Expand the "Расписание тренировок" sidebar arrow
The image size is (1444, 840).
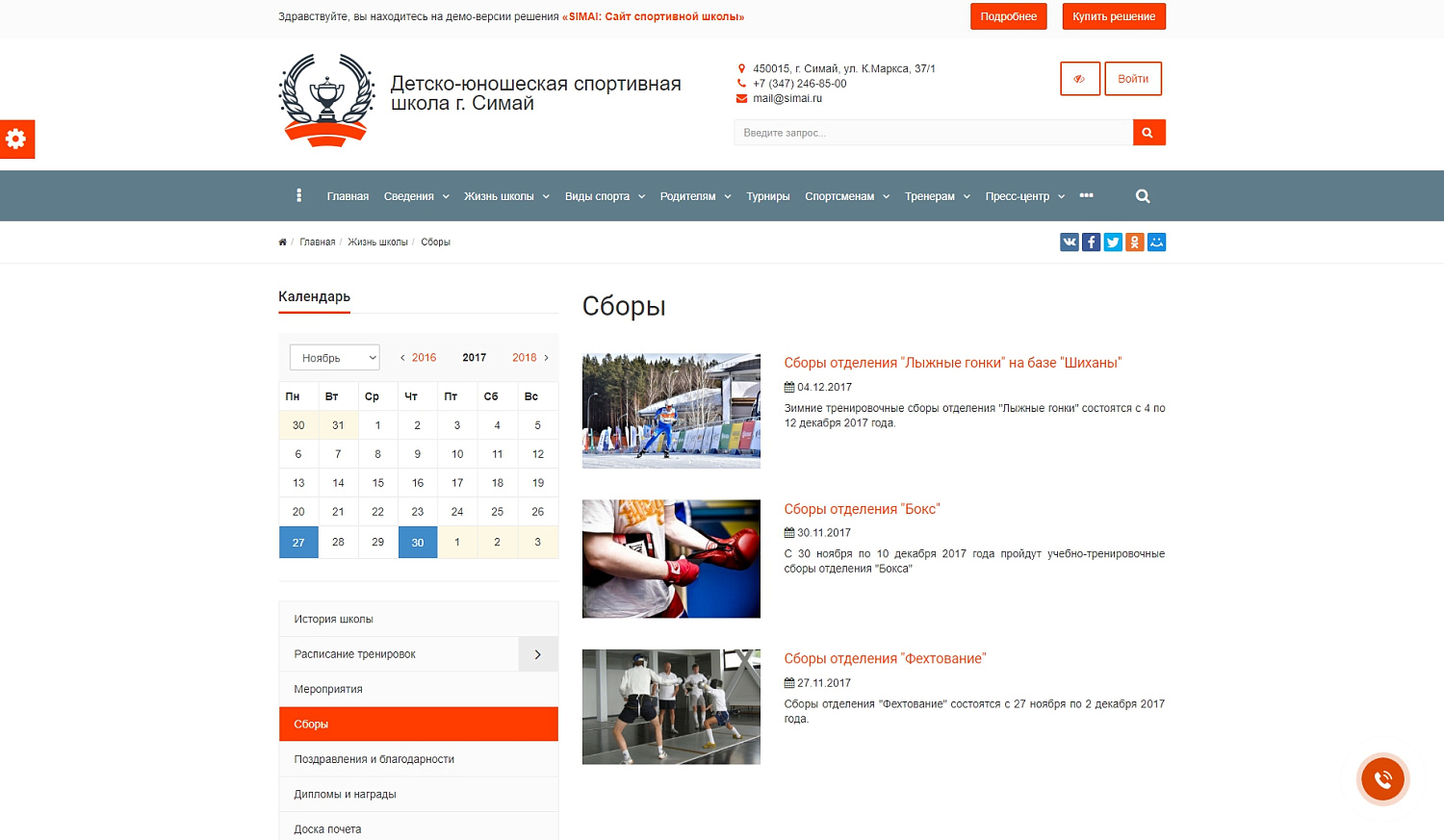(x=538, y=653)
